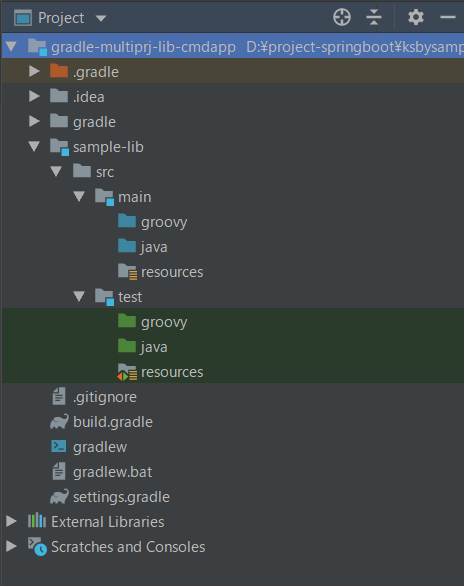Image resolution: width=464 pixels, height=586 pixels.
Task: Click the Collapse All icon
Action: pos(374,17)
